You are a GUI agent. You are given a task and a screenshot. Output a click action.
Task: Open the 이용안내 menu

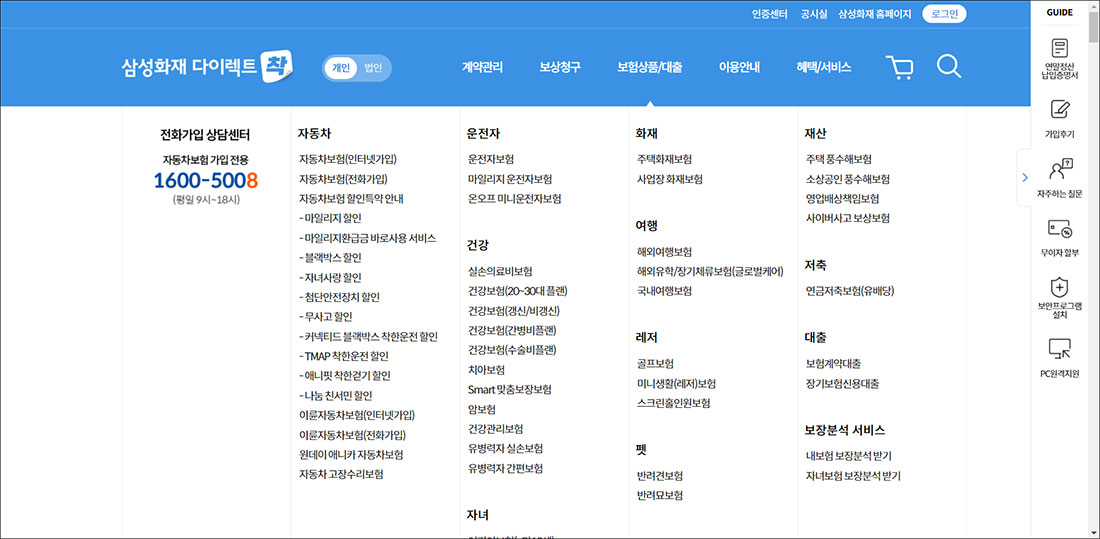pyautogui.click(x=739, y=67)
